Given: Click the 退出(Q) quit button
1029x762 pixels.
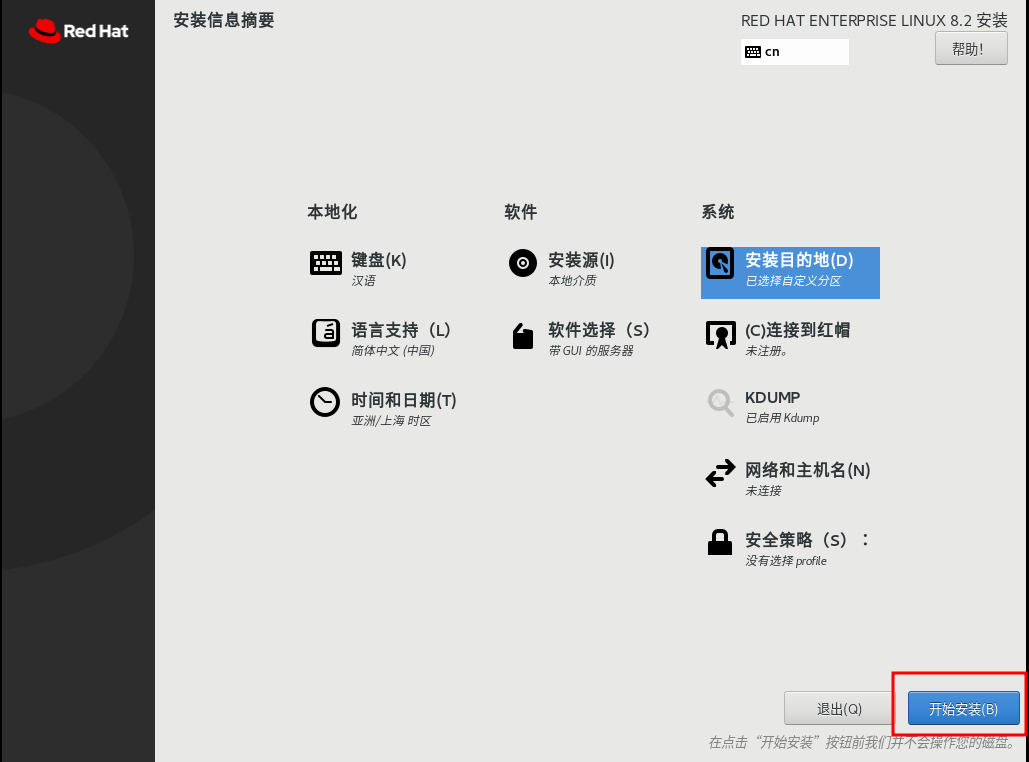Looking at the screenshot, I should 839,708.
